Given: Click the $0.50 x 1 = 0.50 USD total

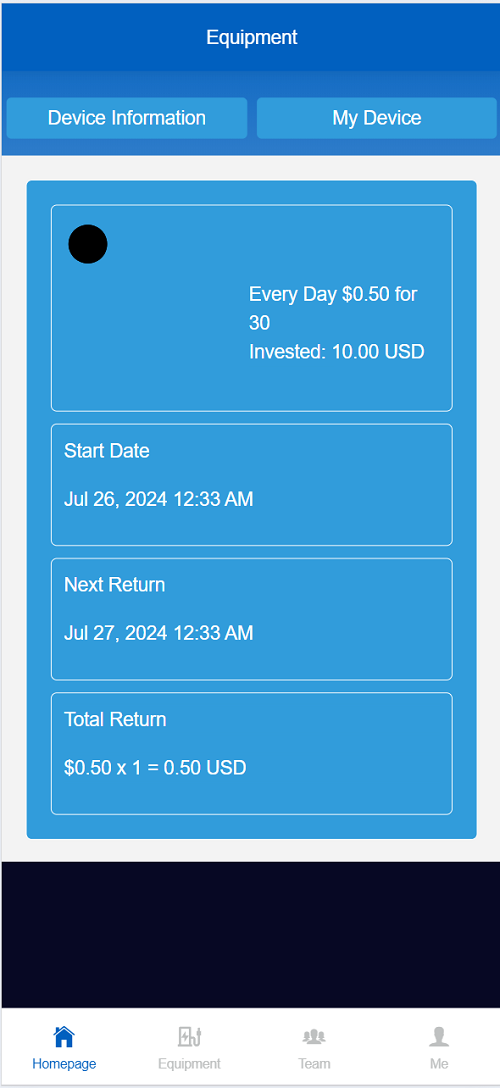Looking at the screenshot, I should pos(155,767).
